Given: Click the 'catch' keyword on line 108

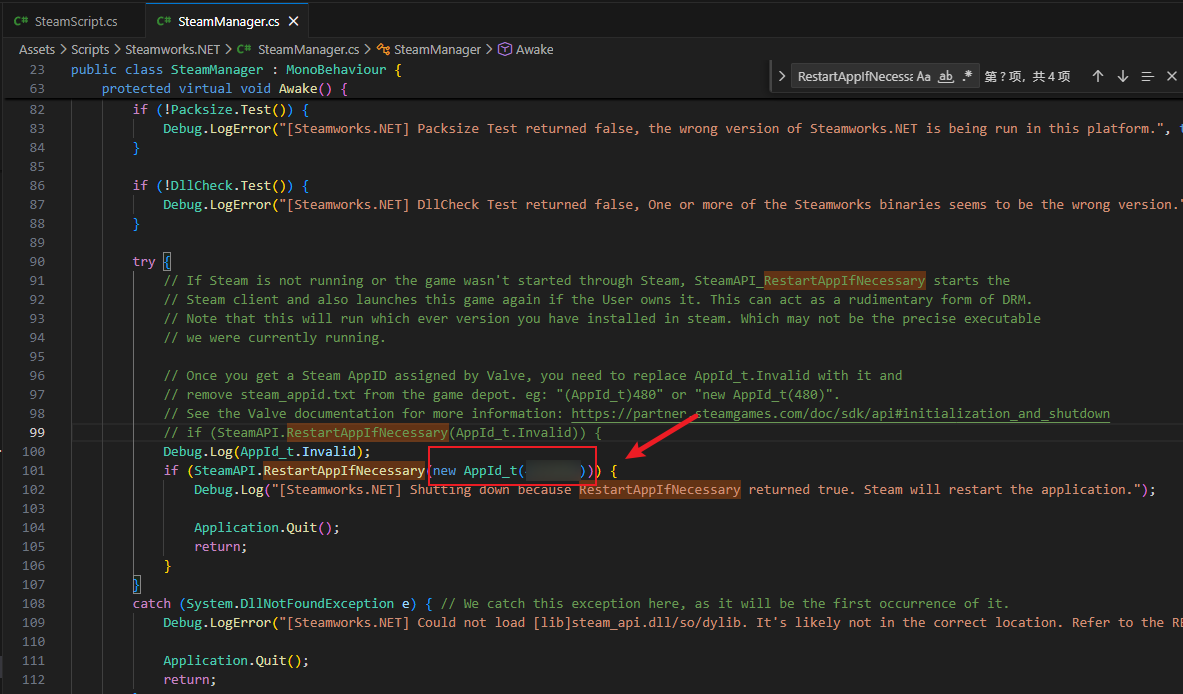Looking at the screenshot, I should click(x=152, y=603).
